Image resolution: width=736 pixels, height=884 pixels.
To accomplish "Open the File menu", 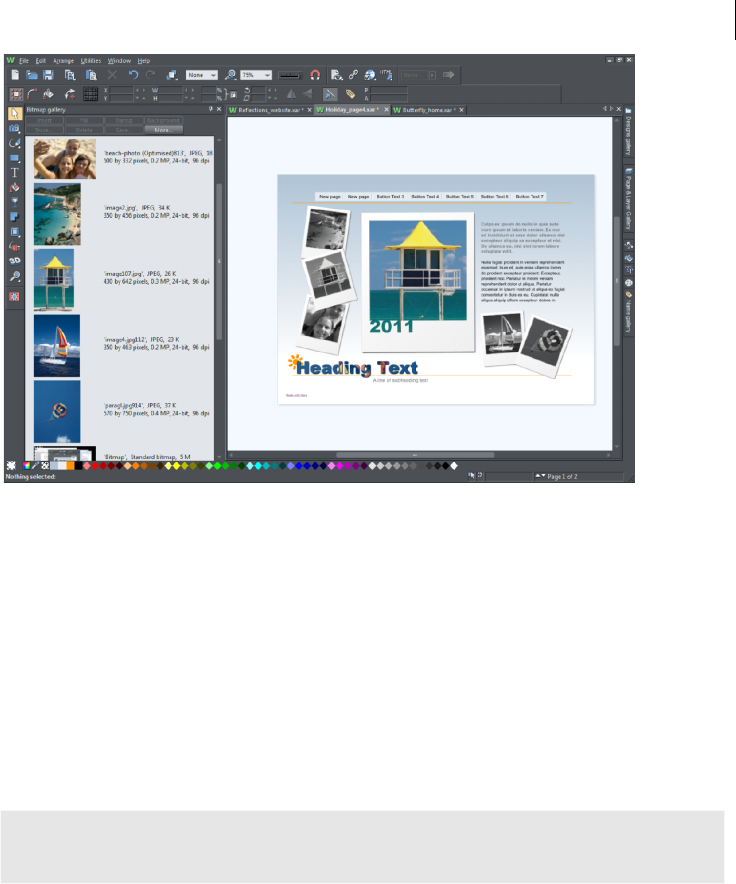I will tap(24, 61).
